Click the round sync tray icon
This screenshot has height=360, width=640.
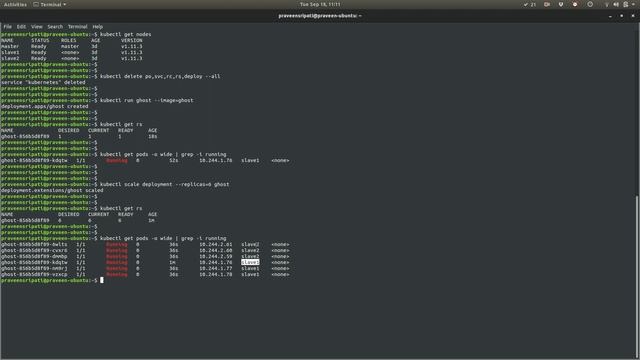590,4
